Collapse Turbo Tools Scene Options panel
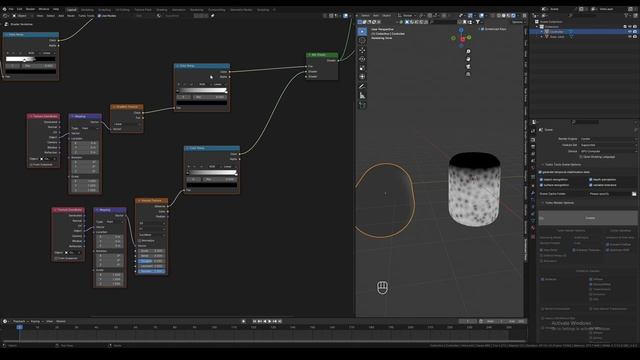Viewport: 640px width, 360px height. tap(542, 164)
